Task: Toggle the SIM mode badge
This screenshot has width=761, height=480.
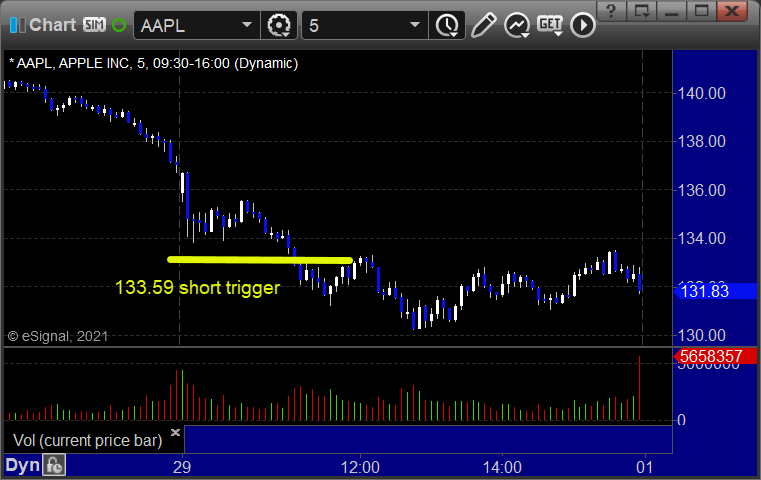Action: (94, 25)
